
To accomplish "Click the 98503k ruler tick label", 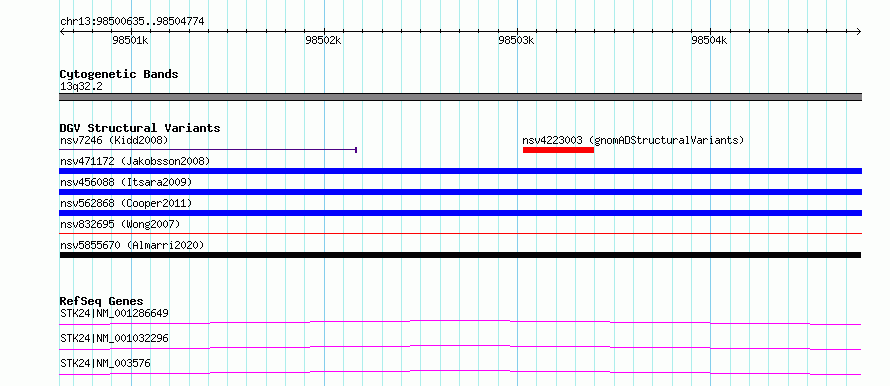I will pos(517,40).
